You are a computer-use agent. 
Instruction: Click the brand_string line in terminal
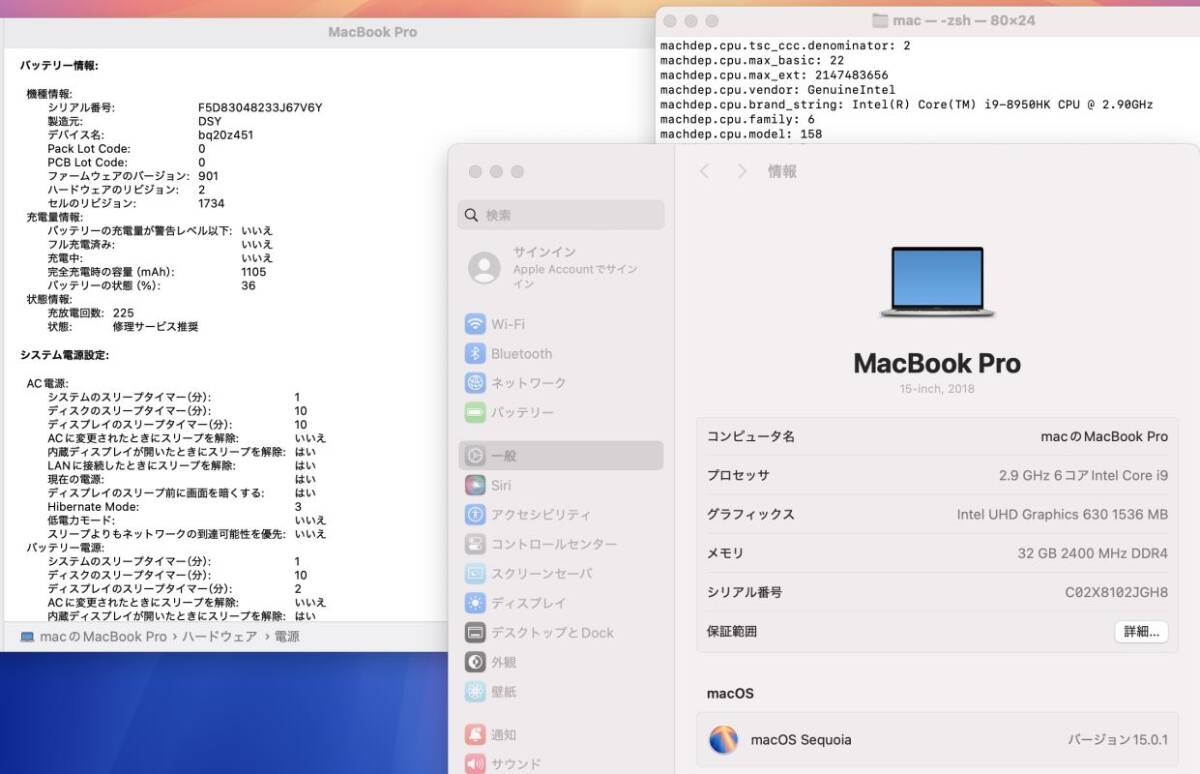point(906,105)
